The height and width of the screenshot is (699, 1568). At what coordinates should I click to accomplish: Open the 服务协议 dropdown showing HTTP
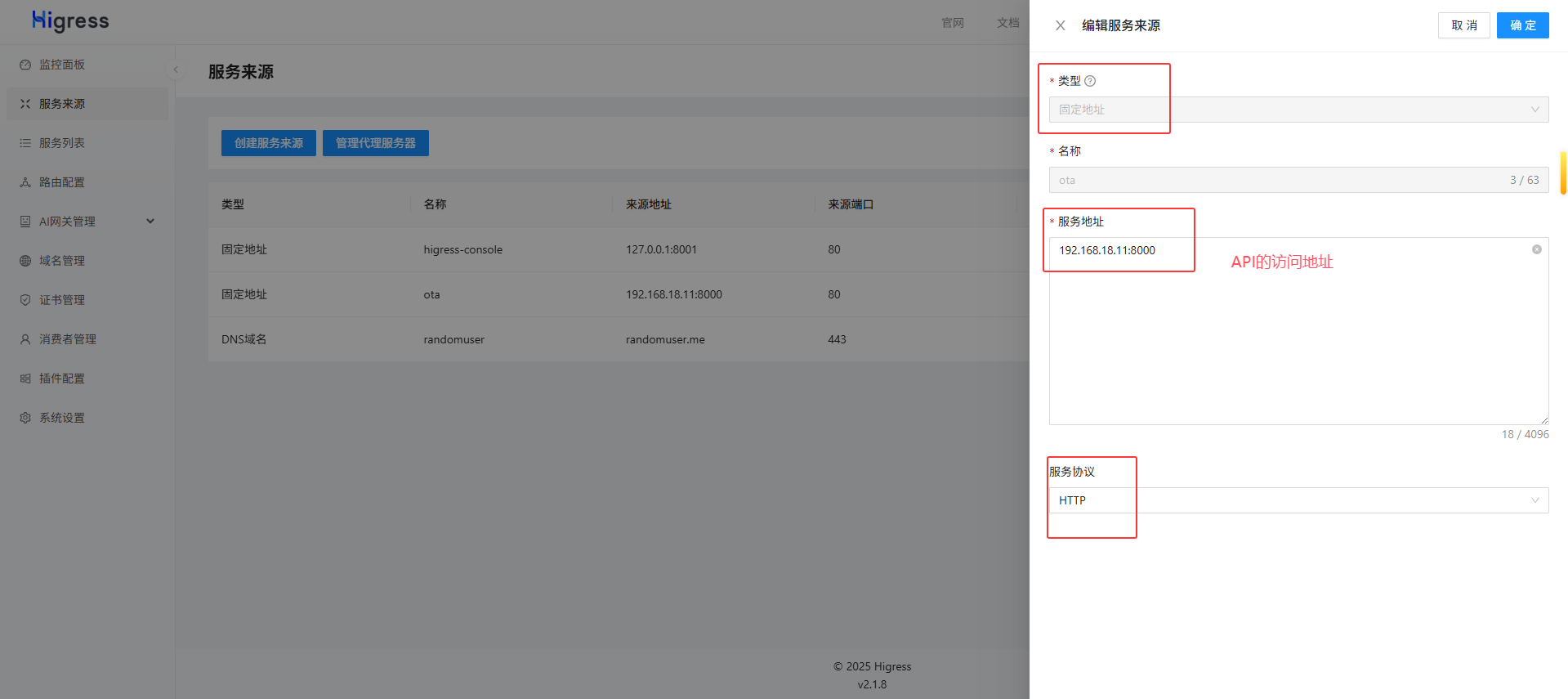1298,500
